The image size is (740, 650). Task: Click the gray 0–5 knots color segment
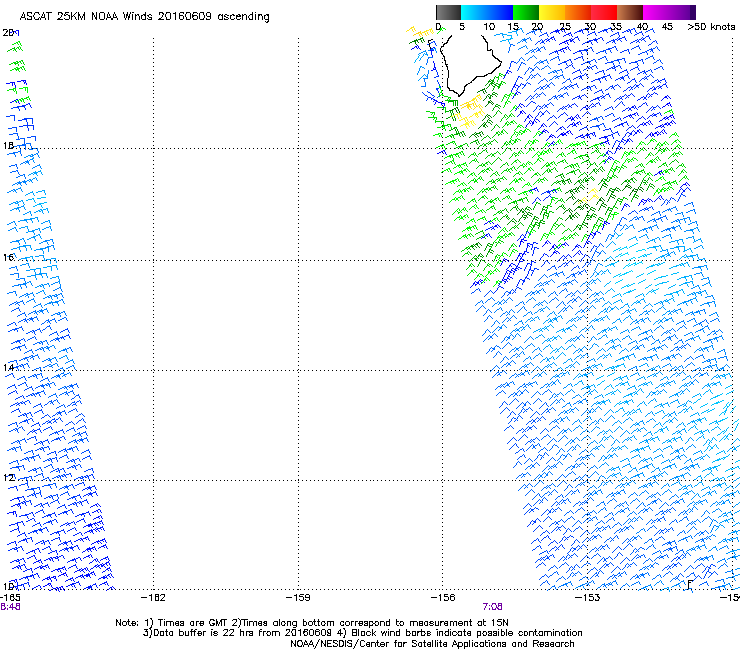pyautogui.click(x=448, y=12)
